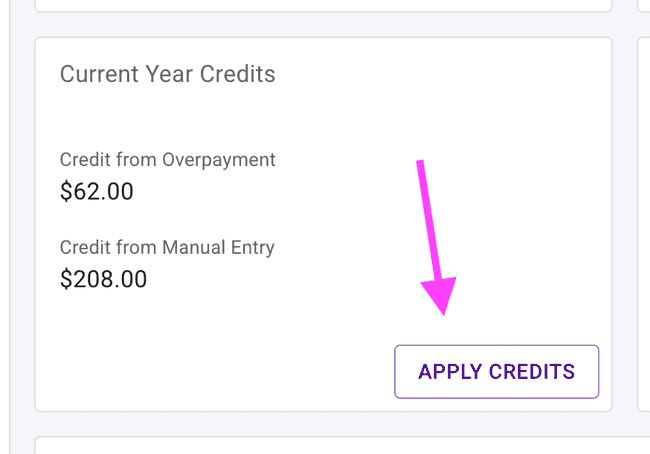The height and width of the screenshot is (454, 650).
Task: Select the $62.00 overpayment credit amount
Action: (x=97, y=191)
